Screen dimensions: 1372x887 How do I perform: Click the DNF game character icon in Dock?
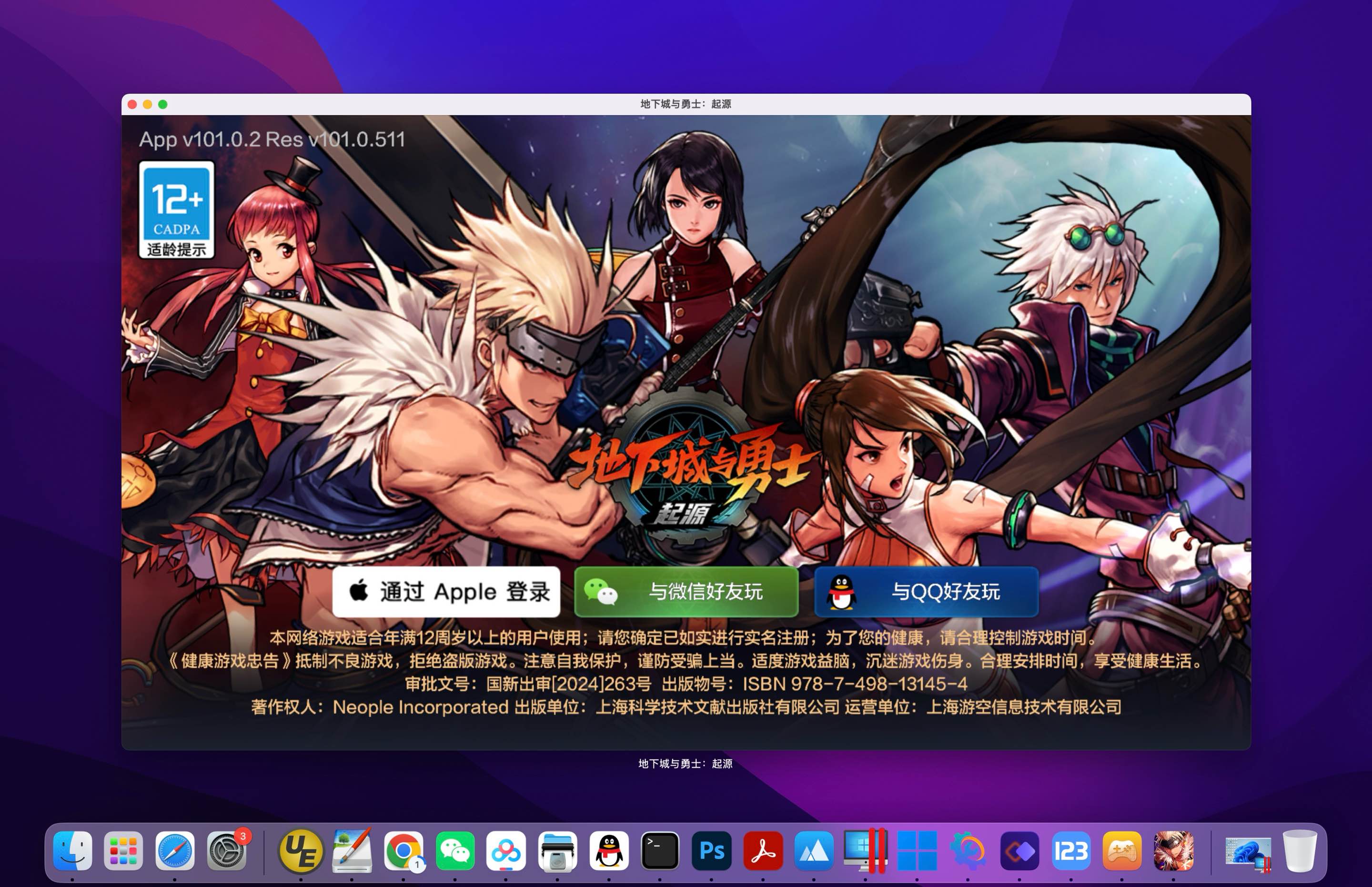[1173, 851]
